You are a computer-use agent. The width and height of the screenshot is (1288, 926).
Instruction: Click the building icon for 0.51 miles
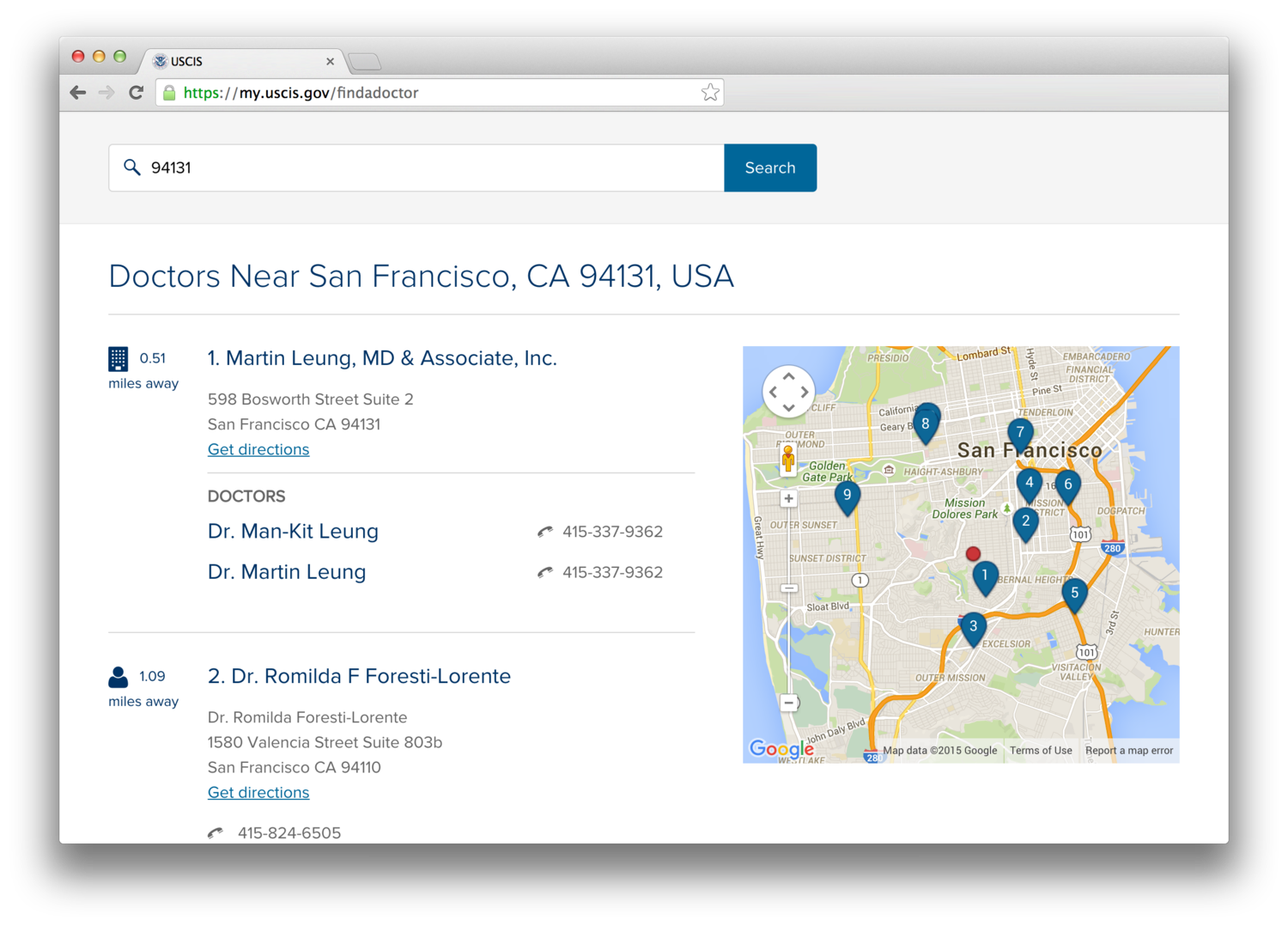[118, 359]
